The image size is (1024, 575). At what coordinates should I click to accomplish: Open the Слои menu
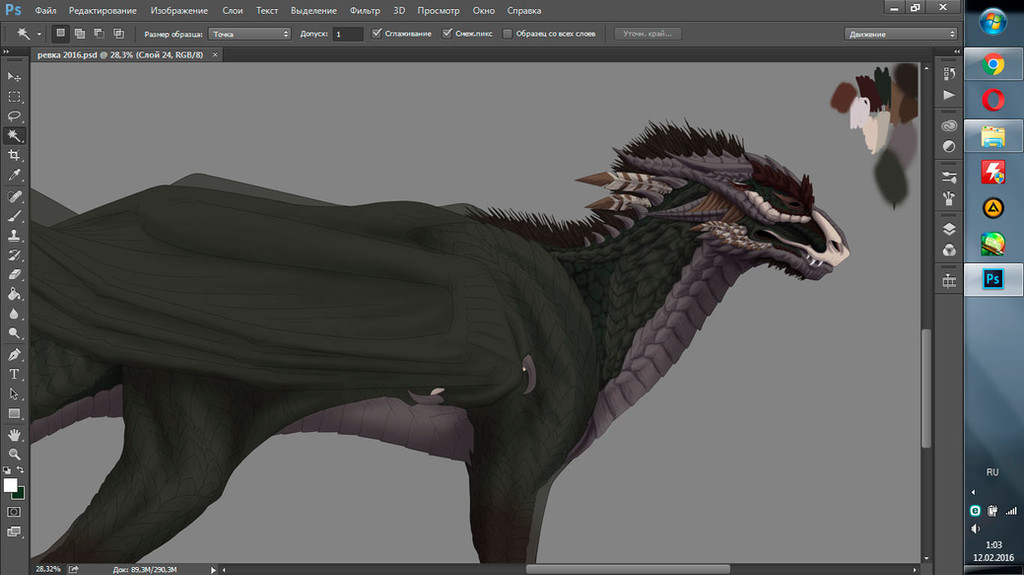click(232, 10)
